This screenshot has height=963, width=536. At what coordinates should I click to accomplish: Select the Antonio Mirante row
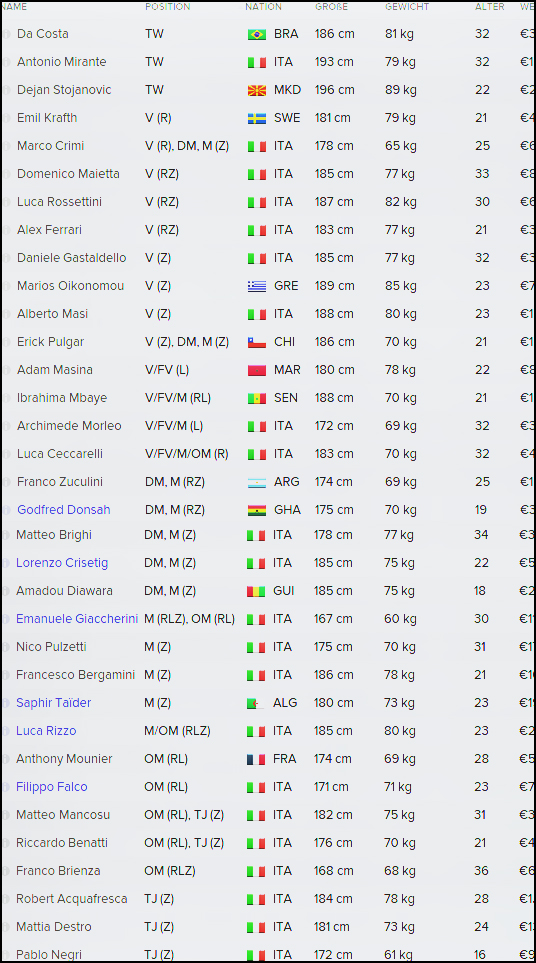pyautogui.click(x=268, y=62)
